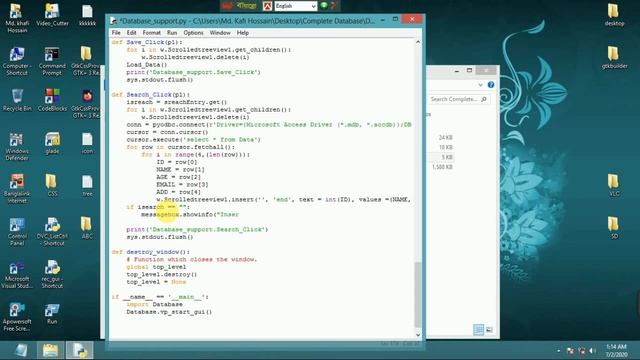
Task: Click the volume speaker tray icon
Action: pyautogui.click(x=592, y=351)
